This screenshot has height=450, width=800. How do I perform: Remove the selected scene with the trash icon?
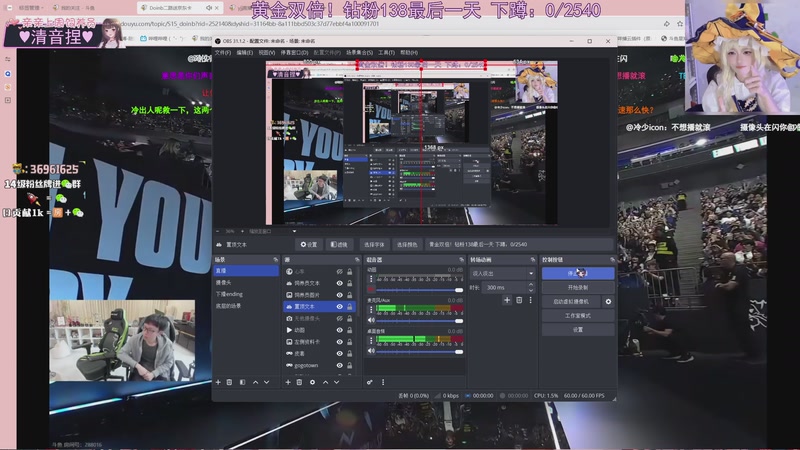tap(230, 382)
